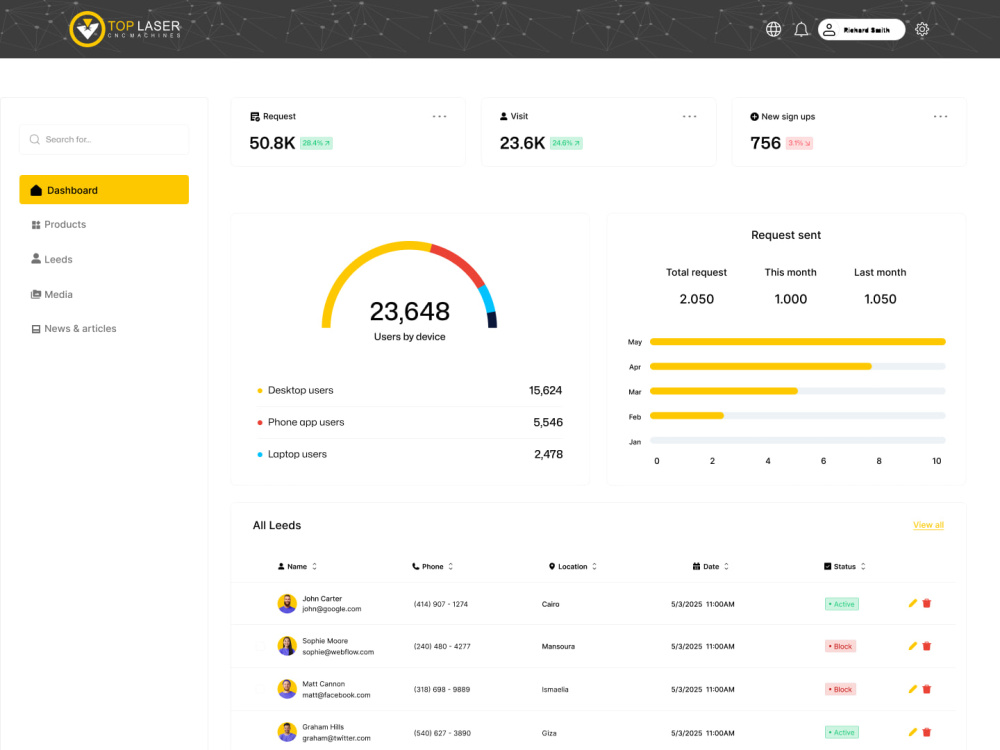The width and height of the screenshot is (1000, 750).
Task: Open View all leeds link
Action: (x=928, y=525)
